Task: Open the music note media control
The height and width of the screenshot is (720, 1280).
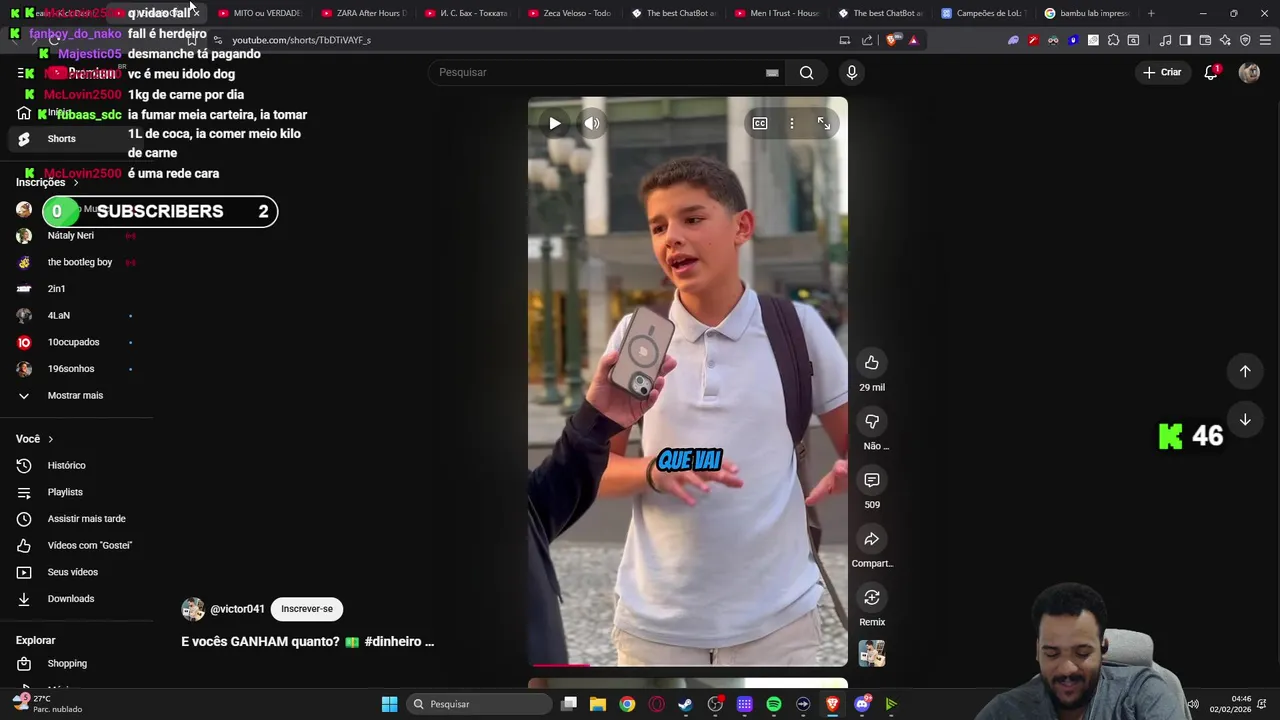Action: point(1165,40)
